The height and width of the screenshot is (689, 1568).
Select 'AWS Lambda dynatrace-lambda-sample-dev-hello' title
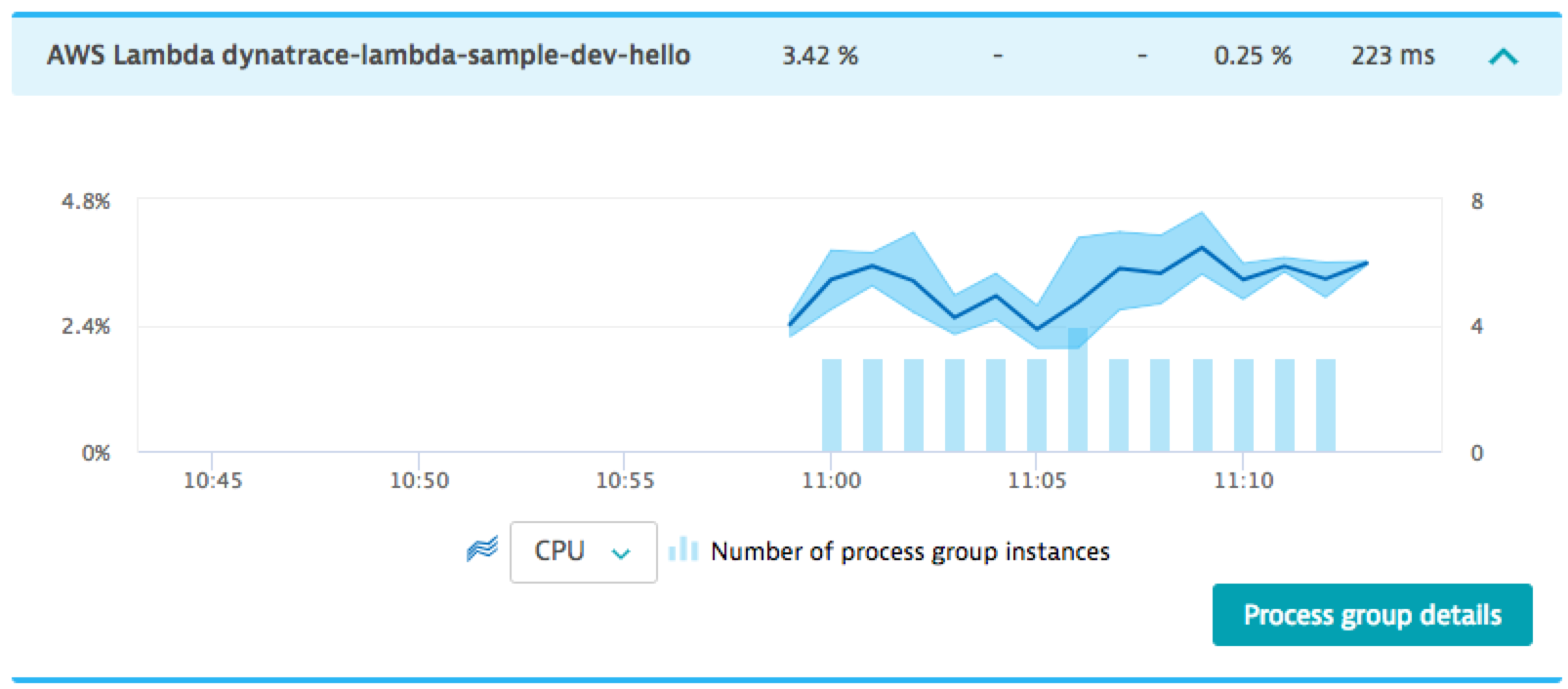click(x=368, y=56)
